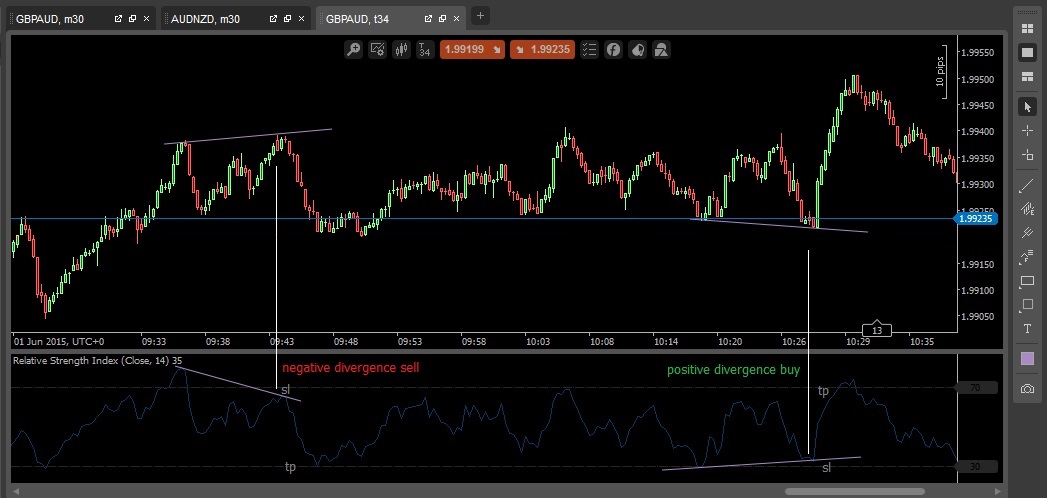Select the 'positive divergence buy' text annotation
The height and width of the screenshot is (498, 1047).
point(733,369)
